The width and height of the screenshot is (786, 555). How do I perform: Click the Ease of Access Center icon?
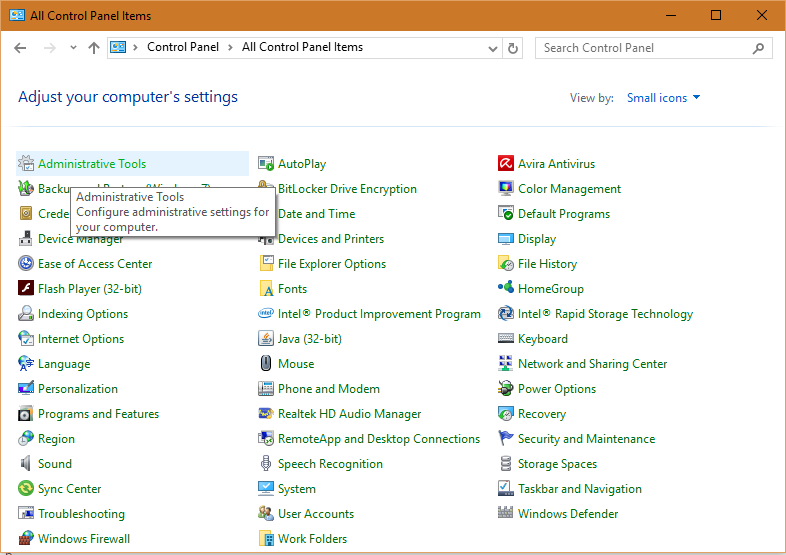26,264
